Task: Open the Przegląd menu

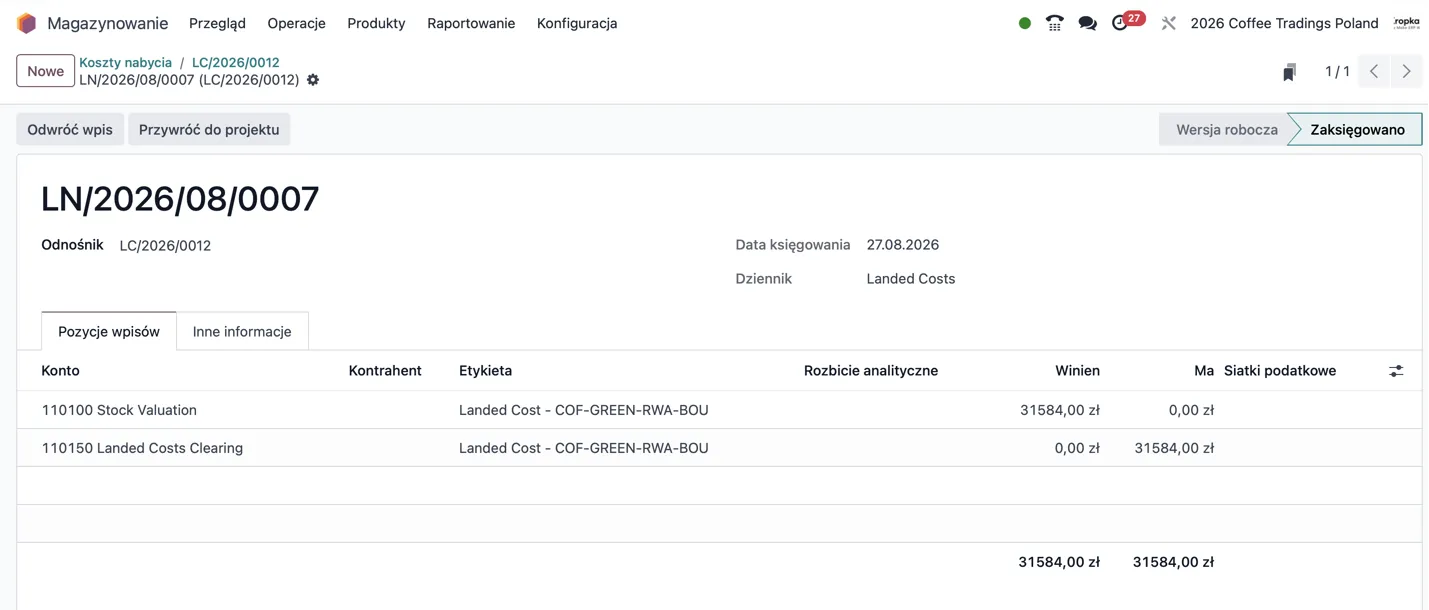Action: coord(217,23)
